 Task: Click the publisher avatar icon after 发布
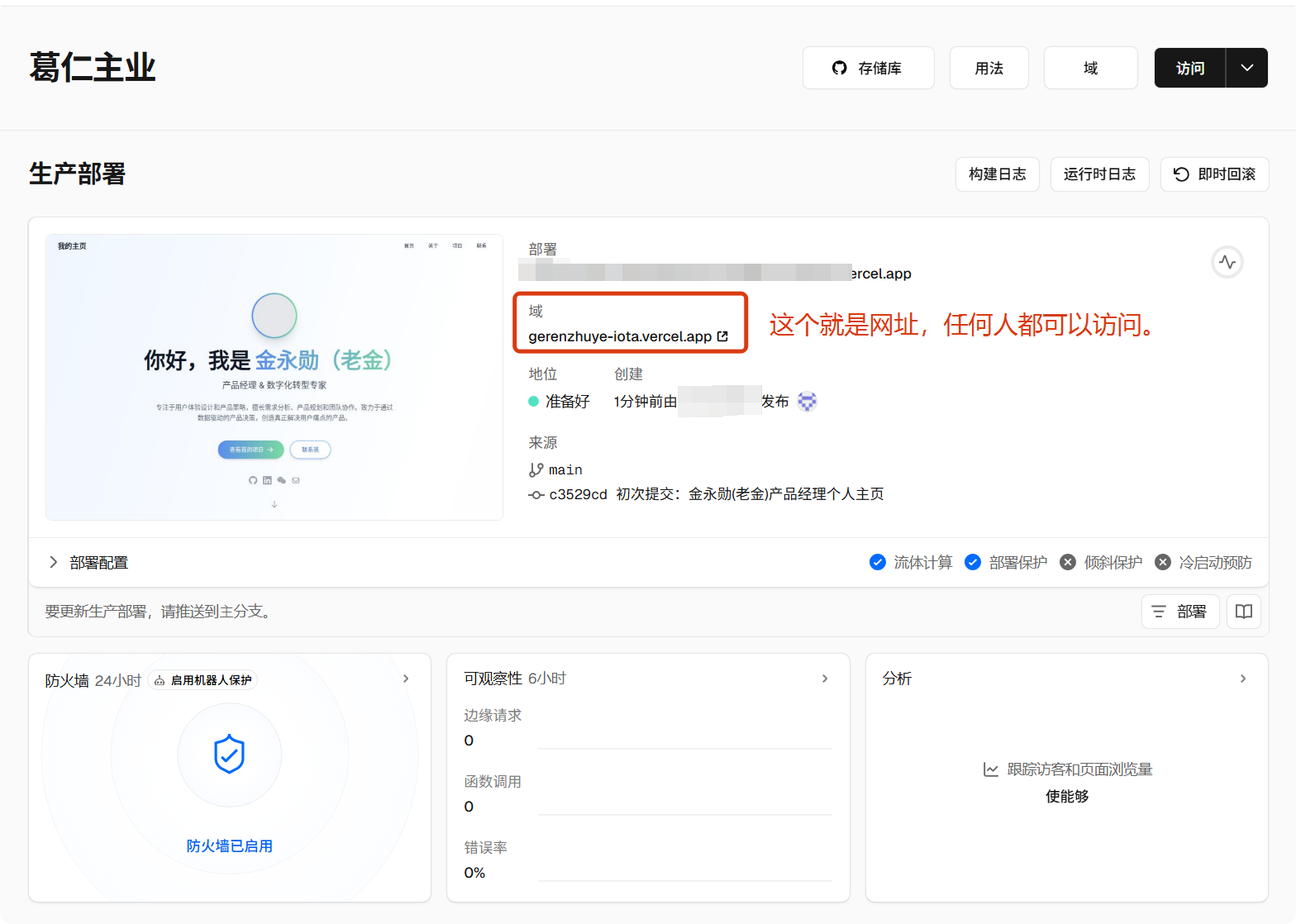(807, 402)
